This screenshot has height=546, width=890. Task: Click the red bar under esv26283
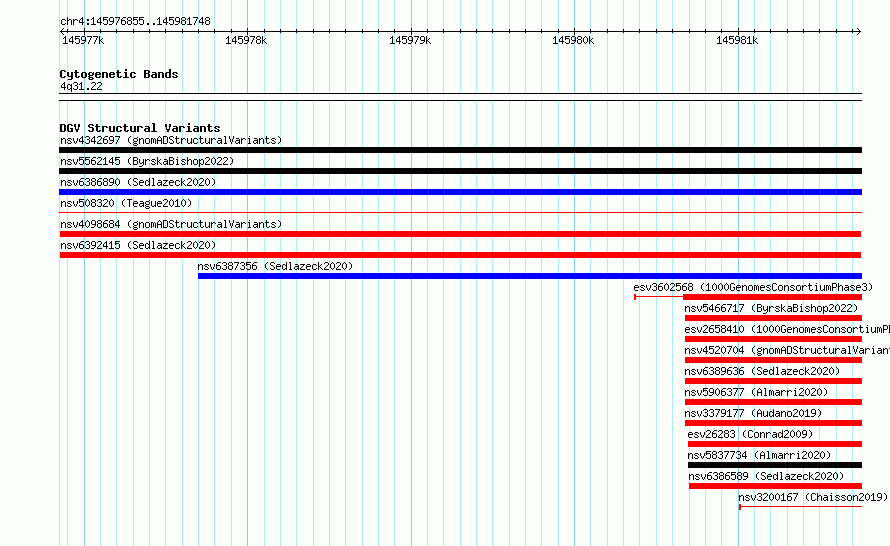[775, 444]
